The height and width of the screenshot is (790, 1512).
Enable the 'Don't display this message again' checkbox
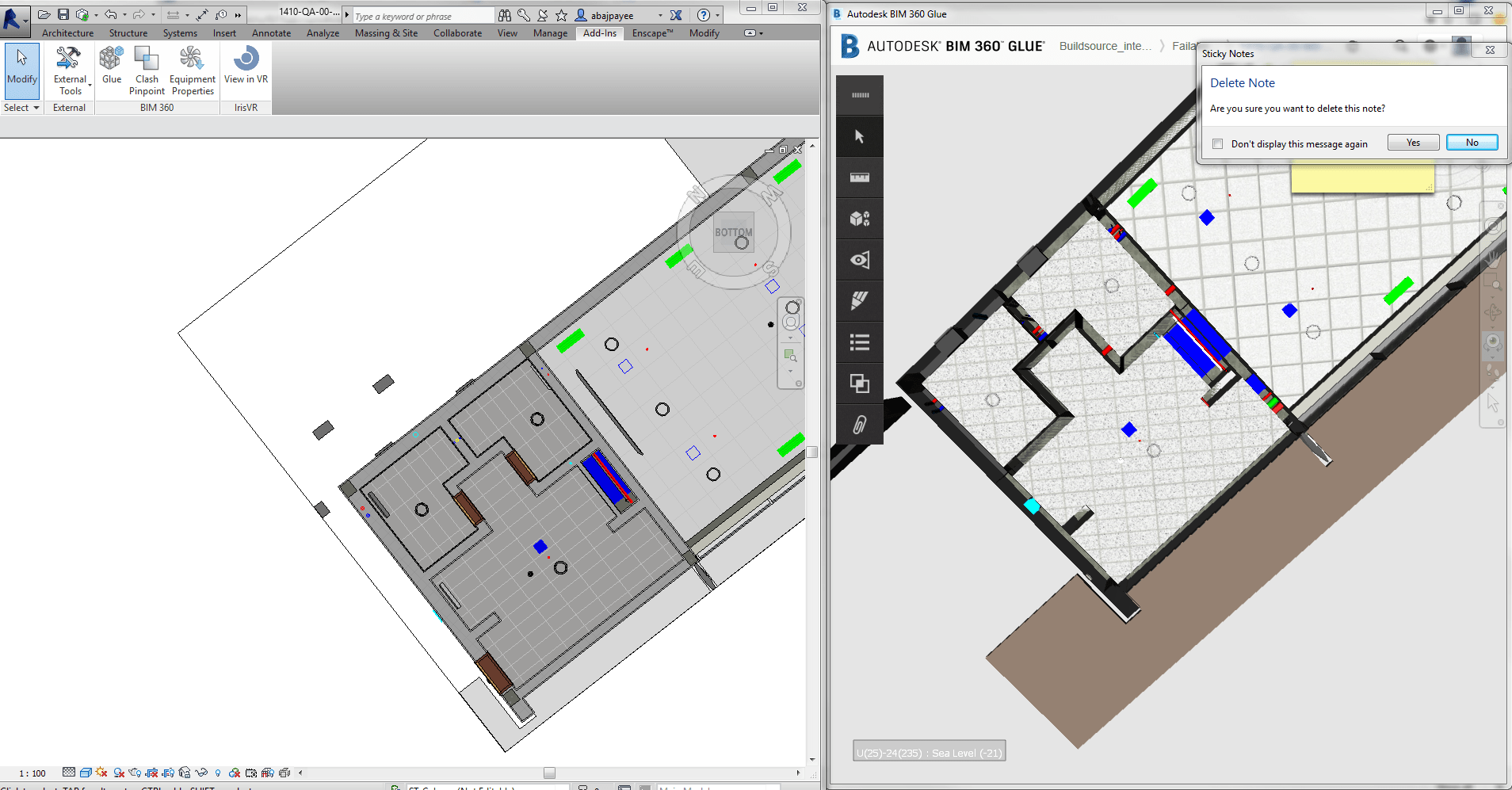[x=1217, y=143]
